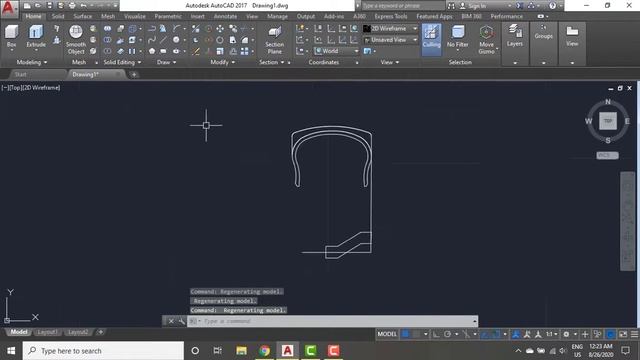The height and width of the screenshot is (360, 640).
Task: Click the Polyline tool in Draw panel
Action: tap(152, 29)
